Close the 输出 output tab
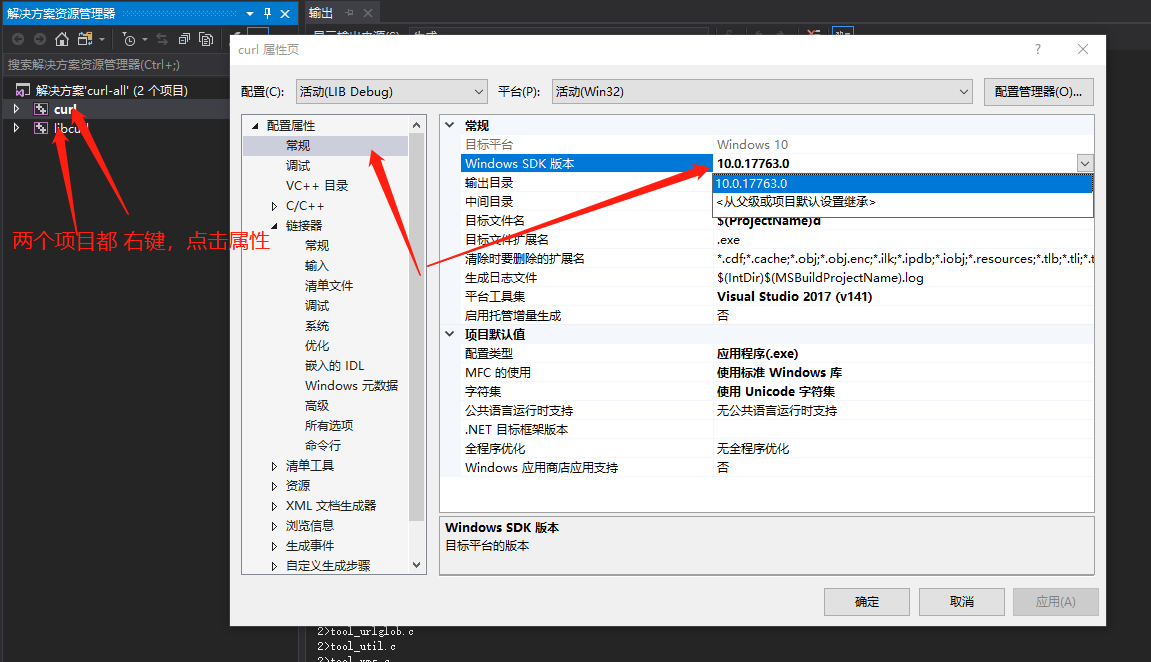Image resolution: width=1151 pixels, height=662 pixels. click(x=368, y=12)
